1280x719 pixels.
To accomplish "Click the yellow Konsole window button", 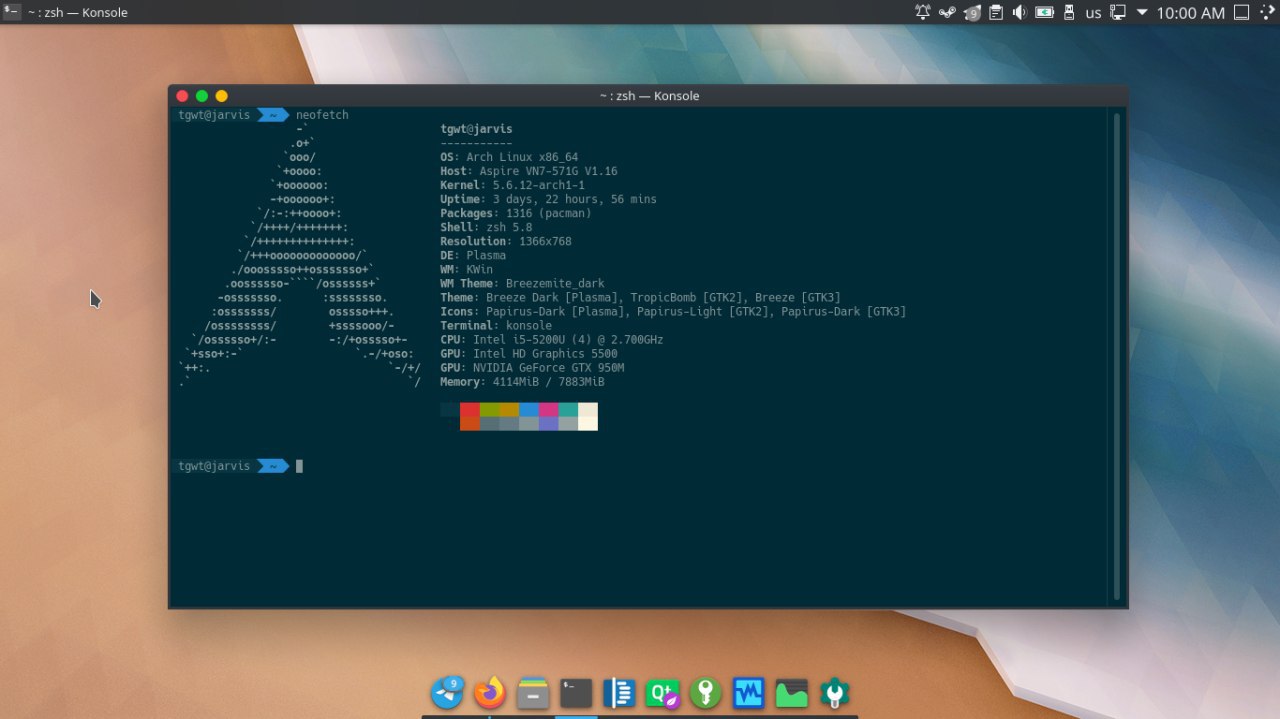I will [222, 96].
